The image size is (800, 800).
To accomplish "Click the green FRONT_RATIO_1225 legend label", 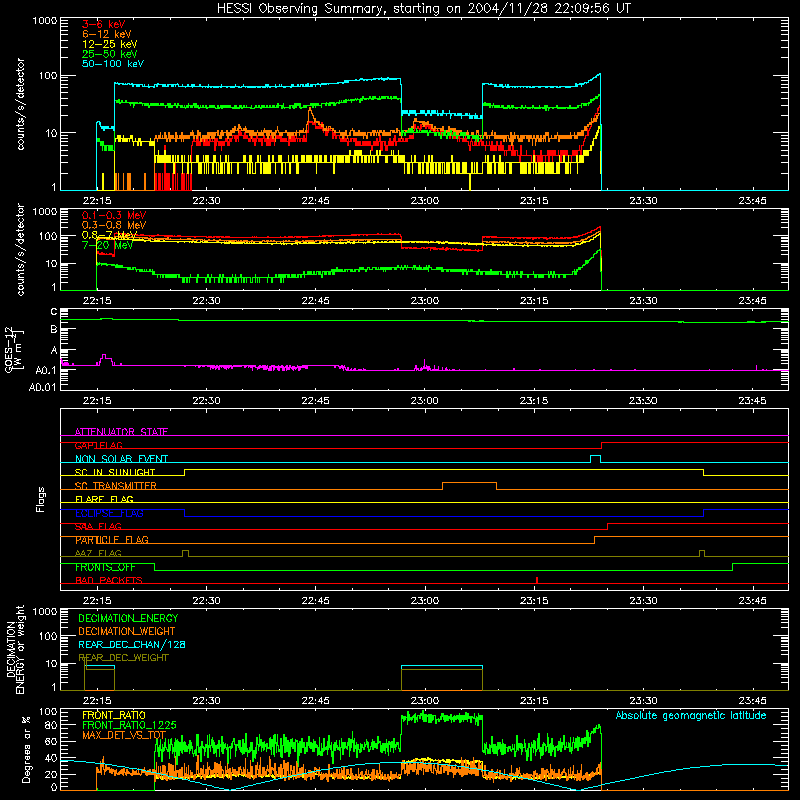I will point(129,726).
